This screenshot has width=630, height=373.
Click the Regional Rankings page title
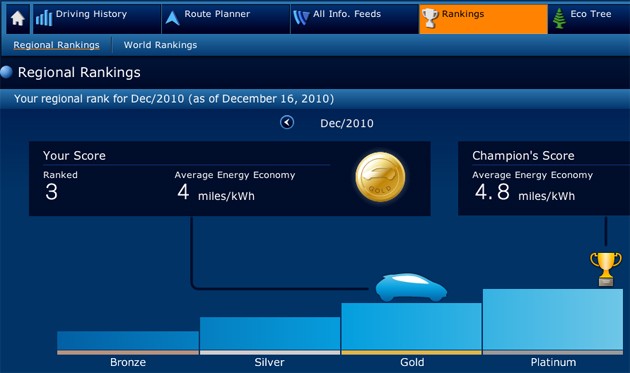[x=79, y=72]
